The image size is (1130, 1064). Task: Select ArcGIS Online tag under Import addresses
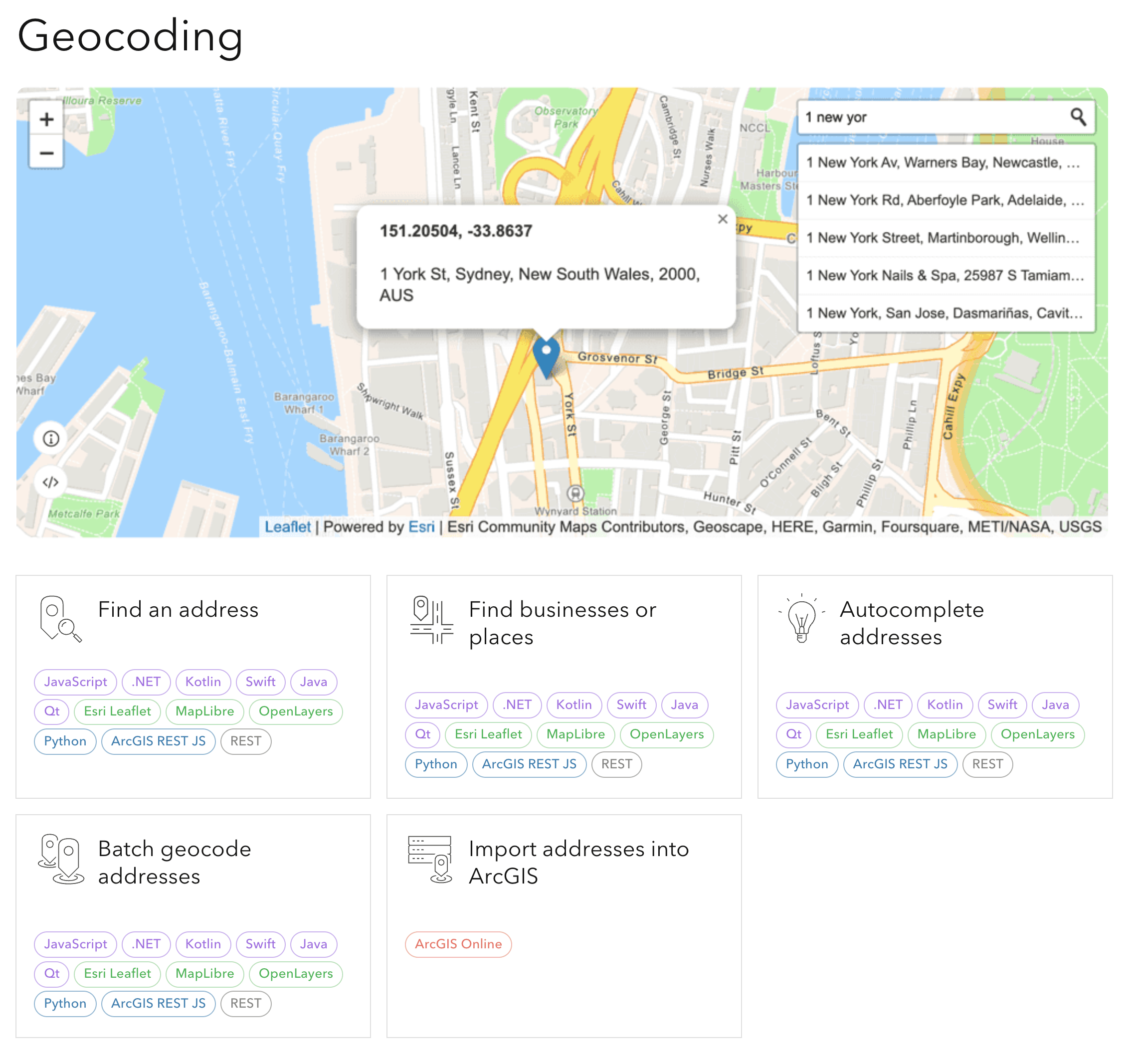pyautogui.click(x=458, y=944)
